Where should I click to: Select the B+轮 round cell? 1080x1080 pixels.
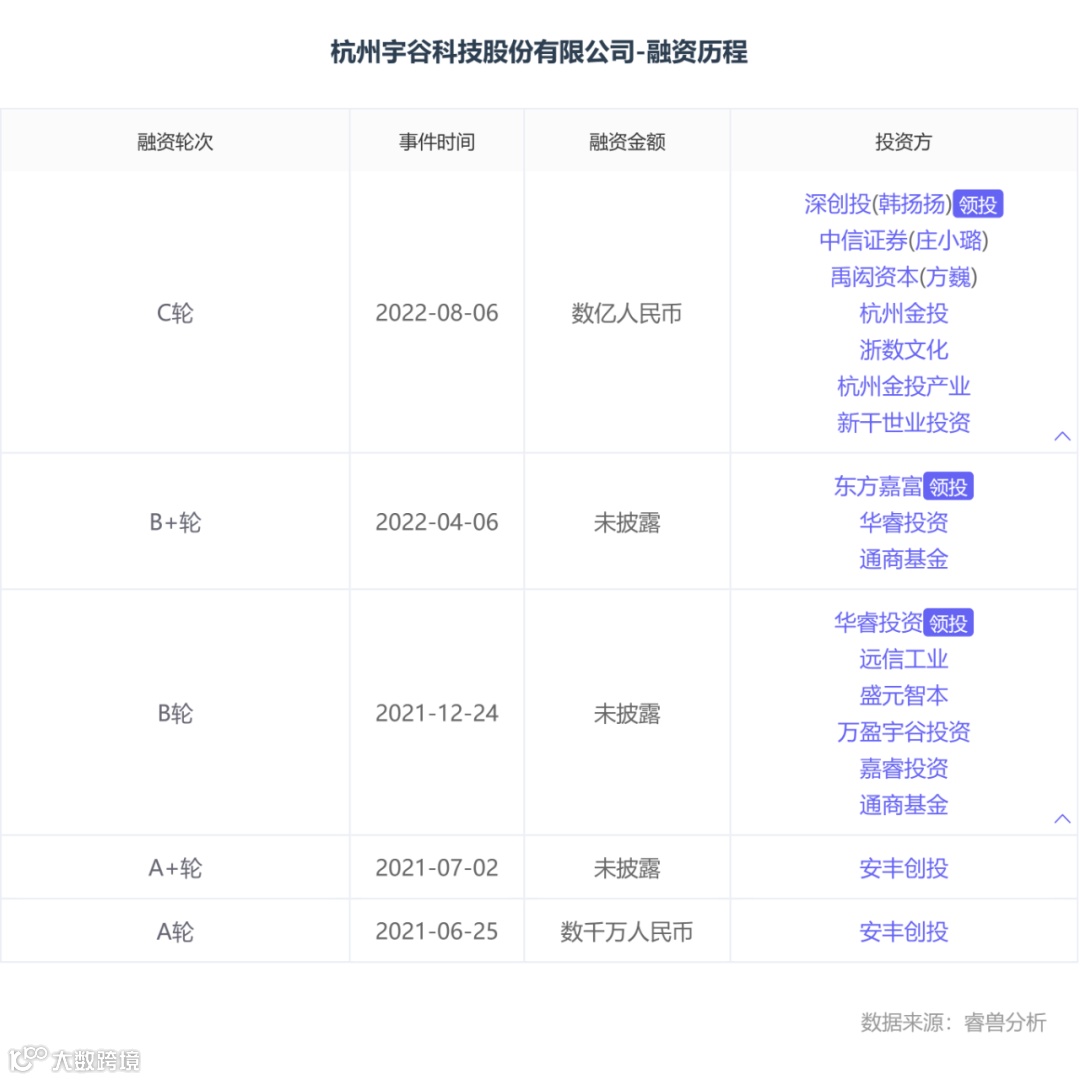click(x=175, y=523)
